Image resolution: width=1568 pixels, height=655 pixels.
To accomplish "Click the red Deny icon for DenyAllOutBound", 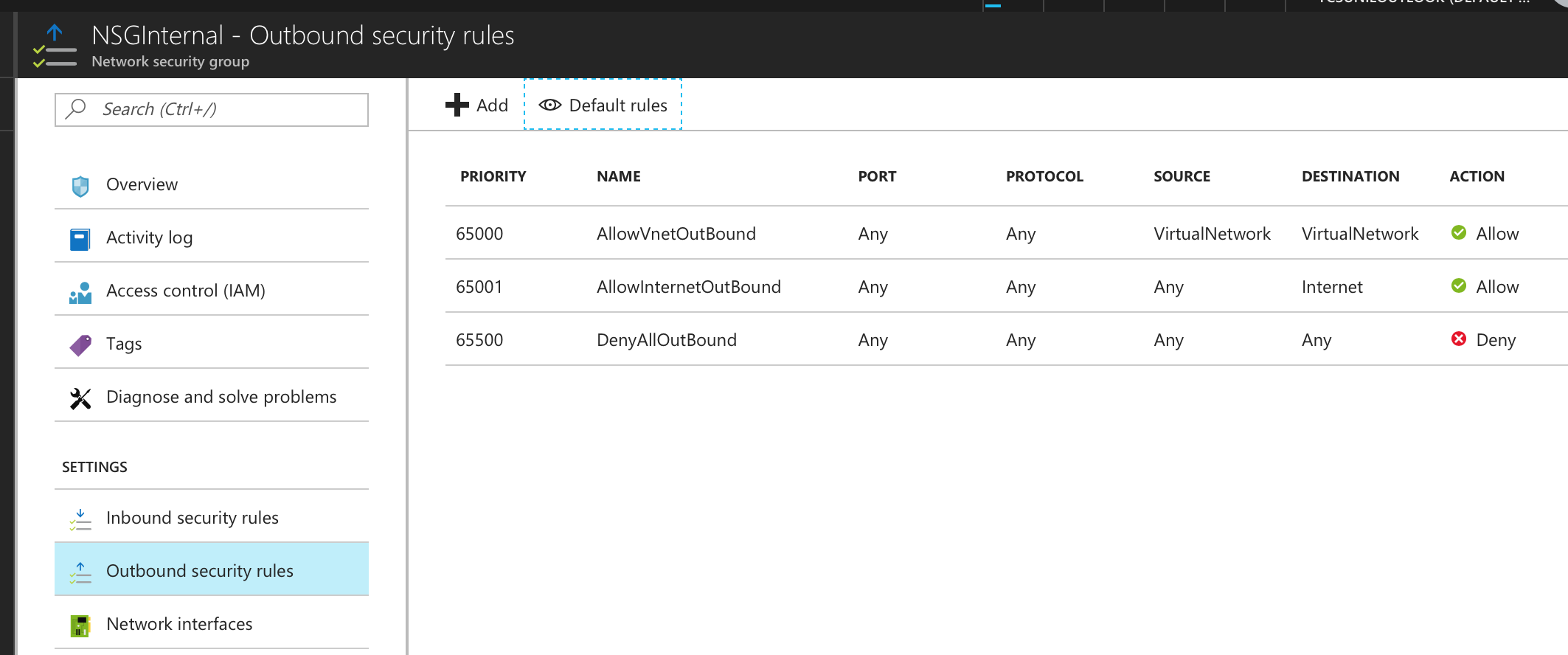I will coord(1459,339).
